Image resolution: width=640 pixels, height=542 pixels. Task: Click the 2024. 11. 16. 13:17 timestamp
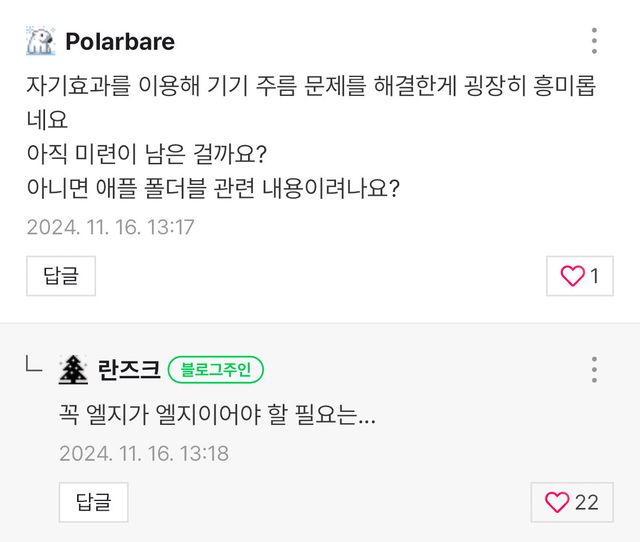[x=111, y=227]
